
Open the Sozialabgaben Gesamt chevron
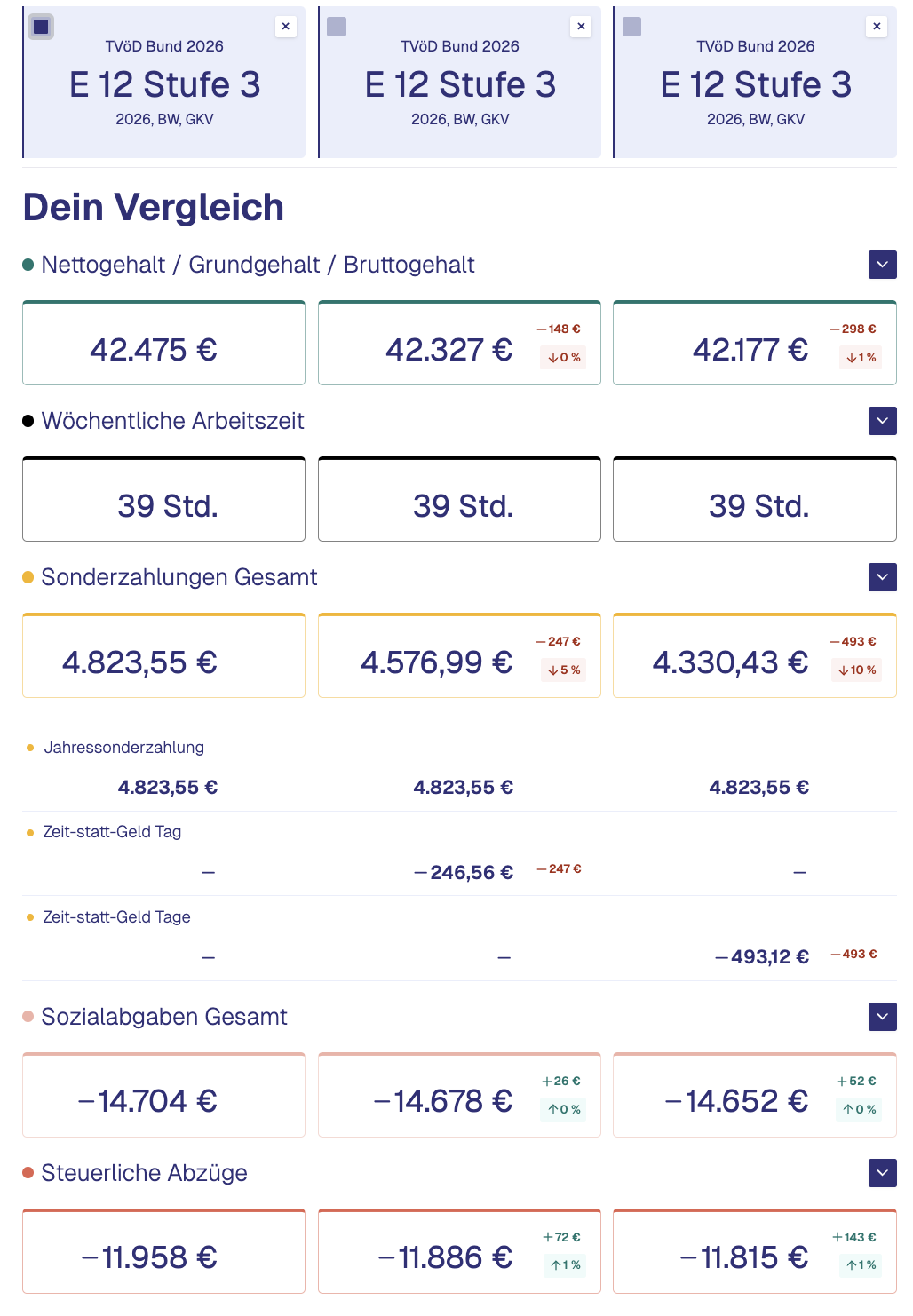coord(881,1016)
